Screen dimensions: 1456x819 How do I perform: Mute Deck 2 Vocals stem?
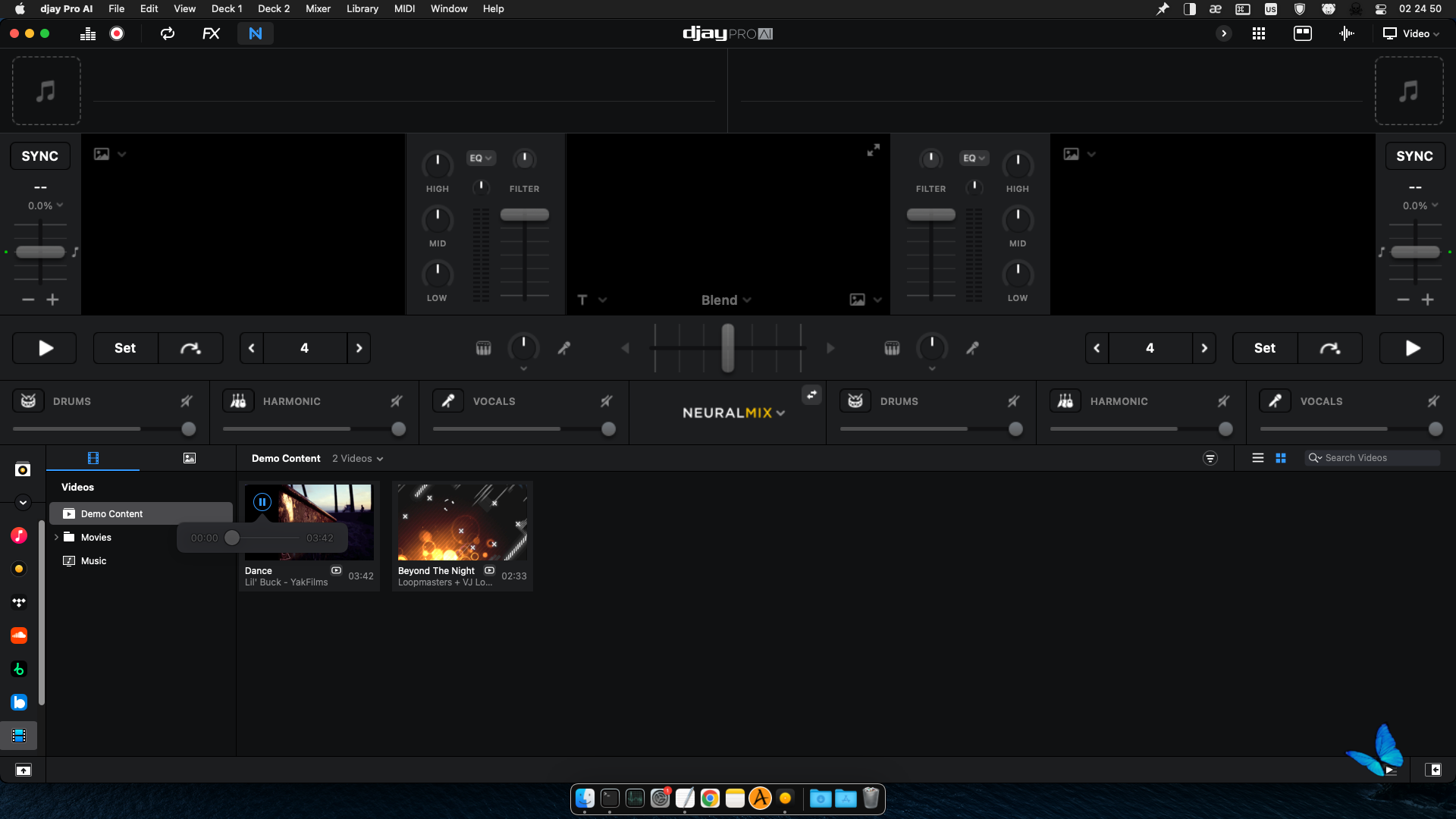pyautogui.click(x=1434, y=401)
